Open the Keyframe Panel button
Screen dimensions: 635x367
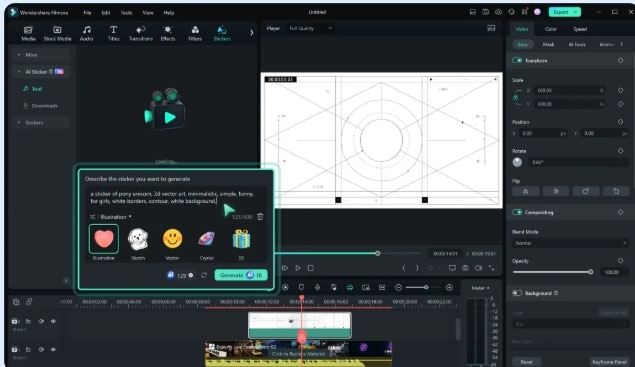[609, 362]
